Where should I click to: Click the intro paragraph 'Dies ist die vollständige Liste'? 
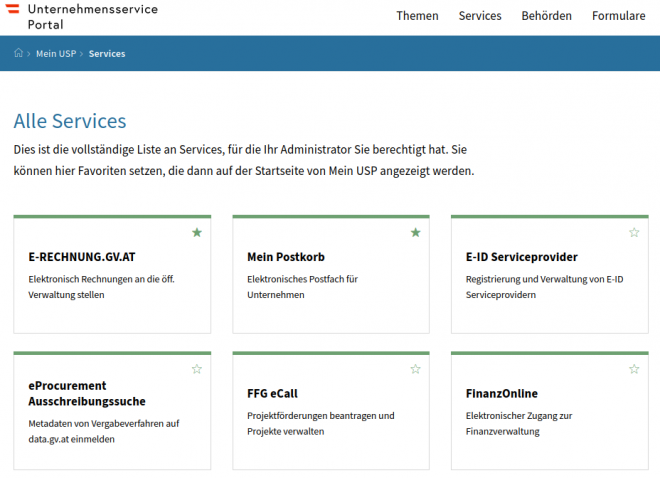point(244,160)
